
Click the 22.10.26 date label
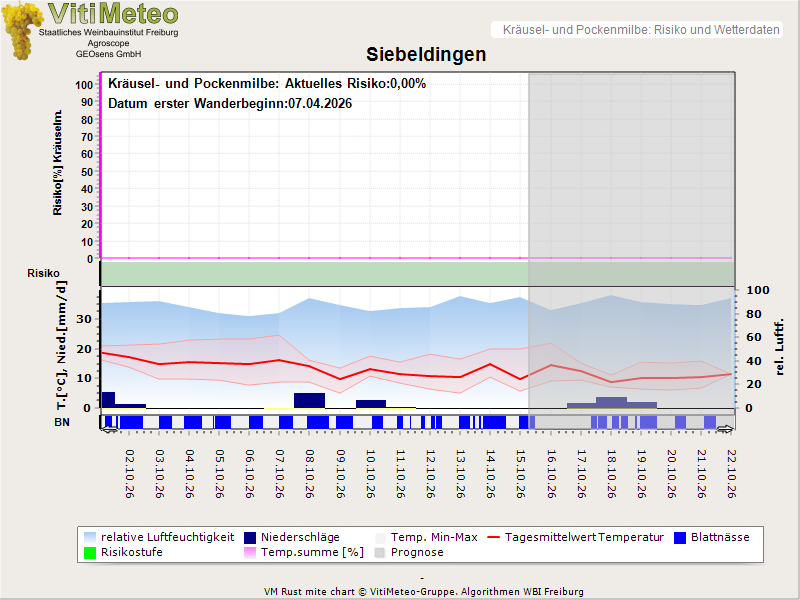pyautogui.click(x=732, y=474)
